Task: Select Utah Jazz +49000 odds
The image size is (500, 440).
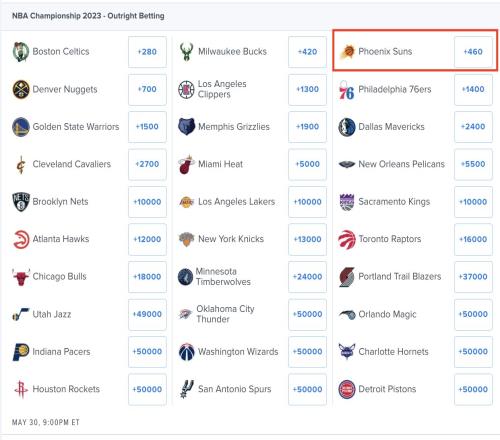Action: [x=147, y=314]
